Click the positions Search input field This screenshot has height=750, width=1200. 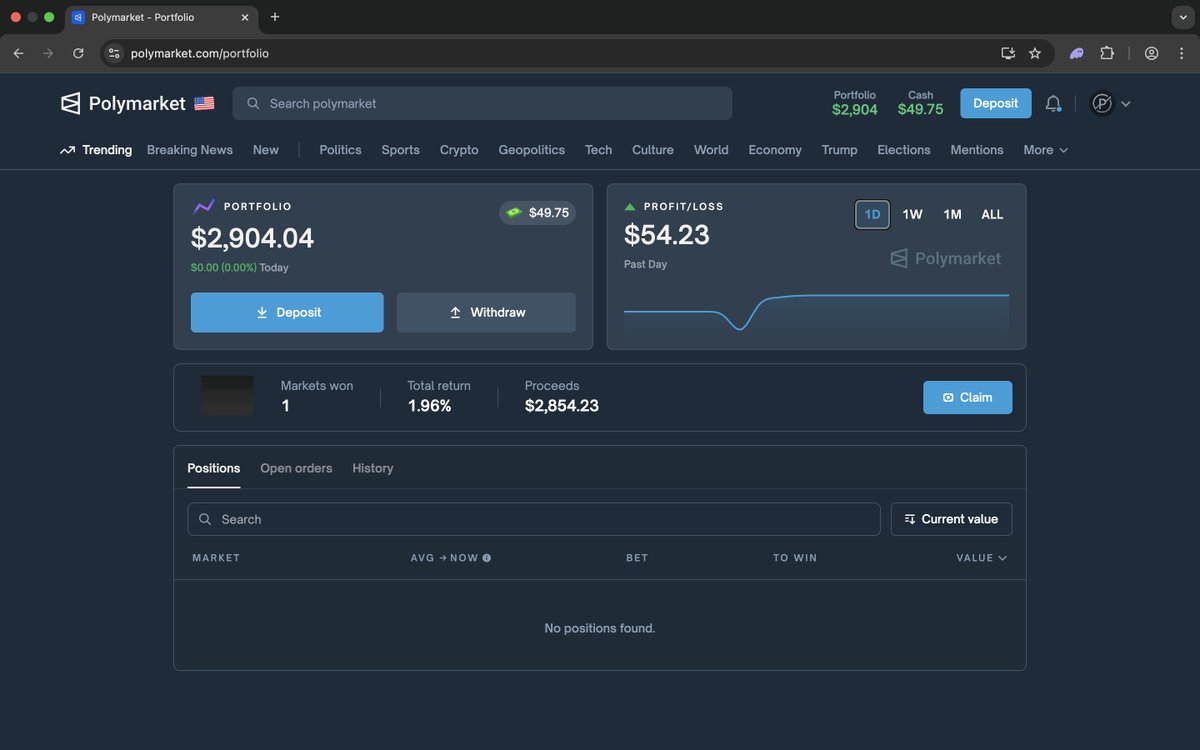(533, 519)
